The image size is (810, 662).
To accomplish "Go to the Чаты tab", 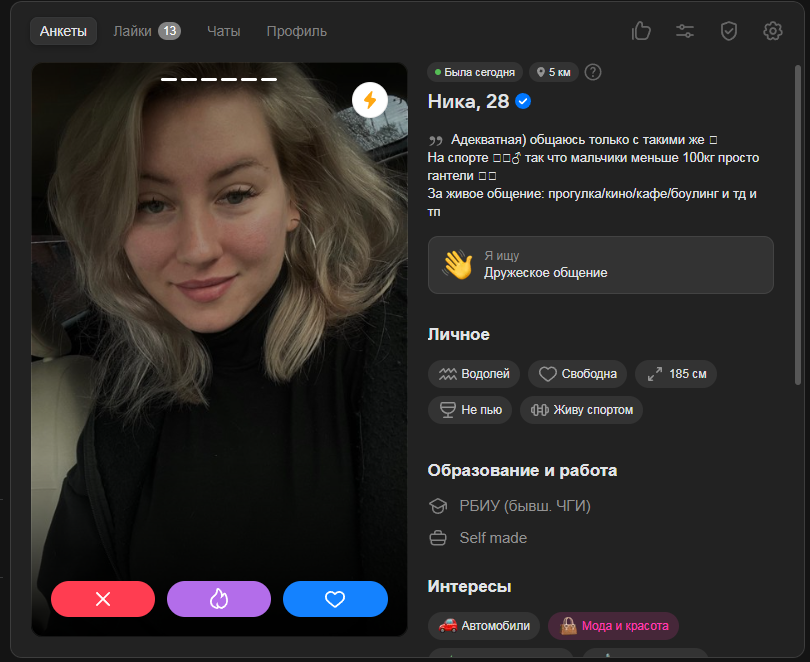I will tap(223, 31).
